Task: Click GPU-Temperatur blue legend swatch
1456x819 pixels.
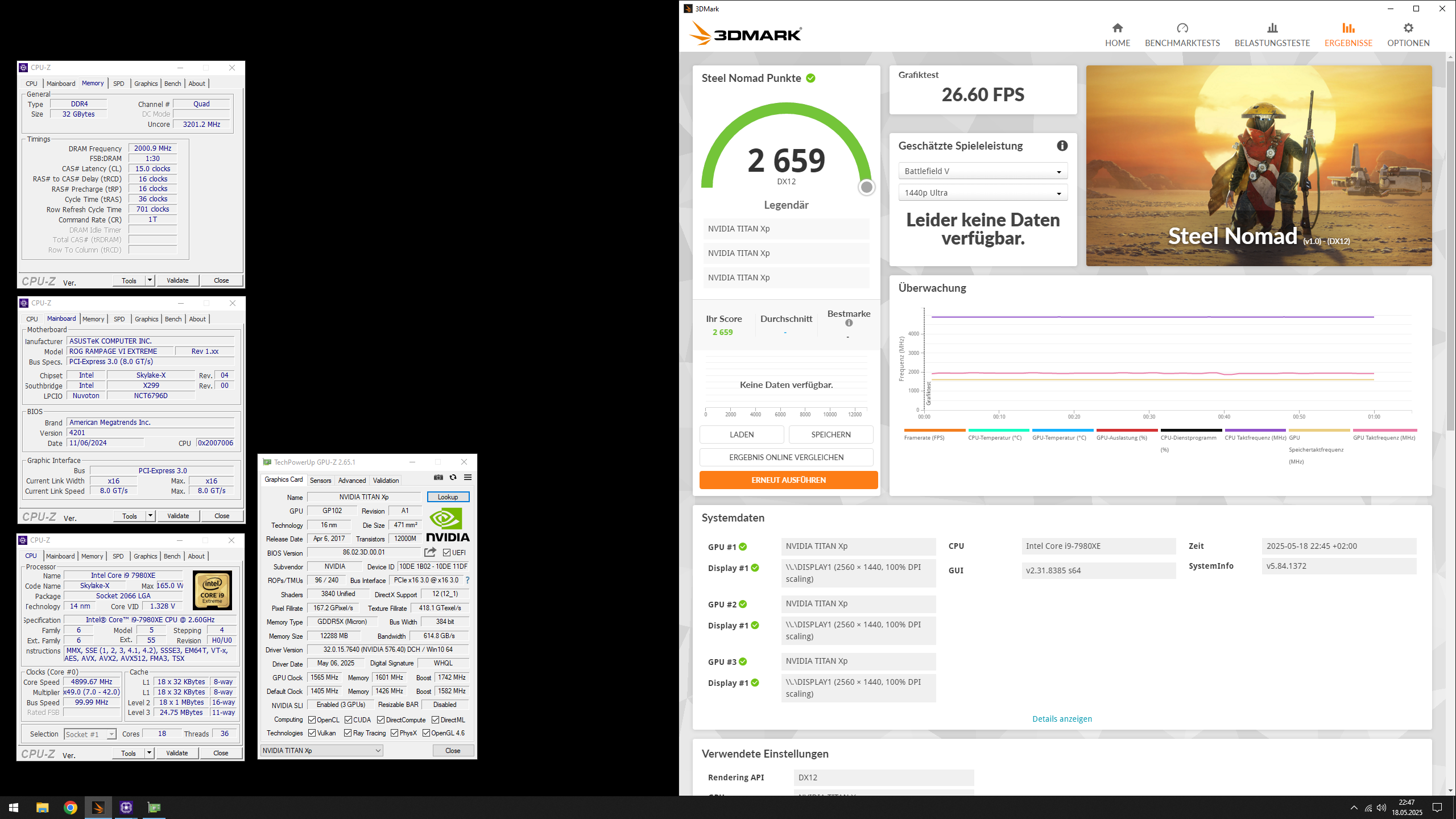Action: pyautogui.click(x=1062, y=430)
